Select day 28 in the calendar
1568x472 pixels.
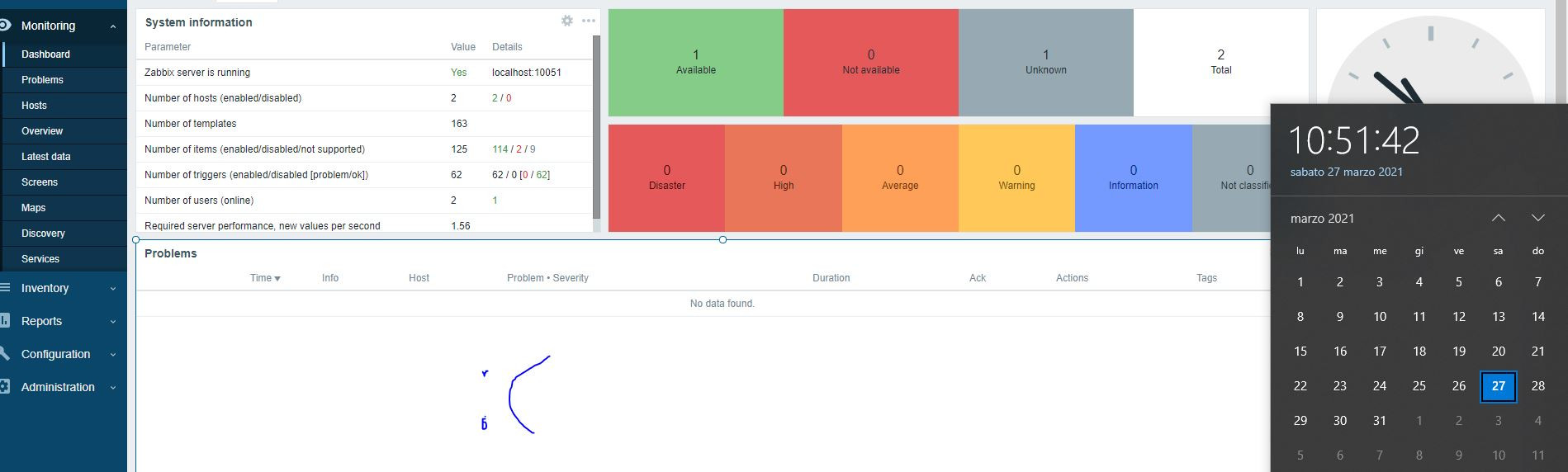(1537, 386)
